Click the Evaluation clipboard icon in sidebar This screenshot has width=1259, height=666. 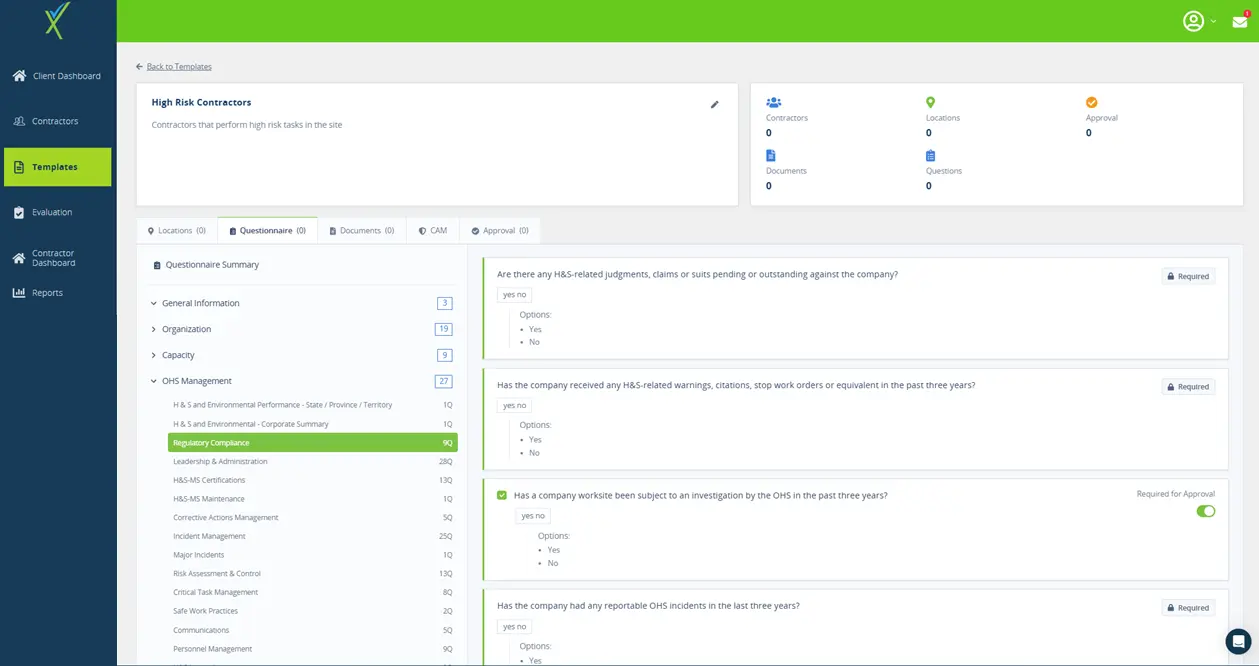19,212
